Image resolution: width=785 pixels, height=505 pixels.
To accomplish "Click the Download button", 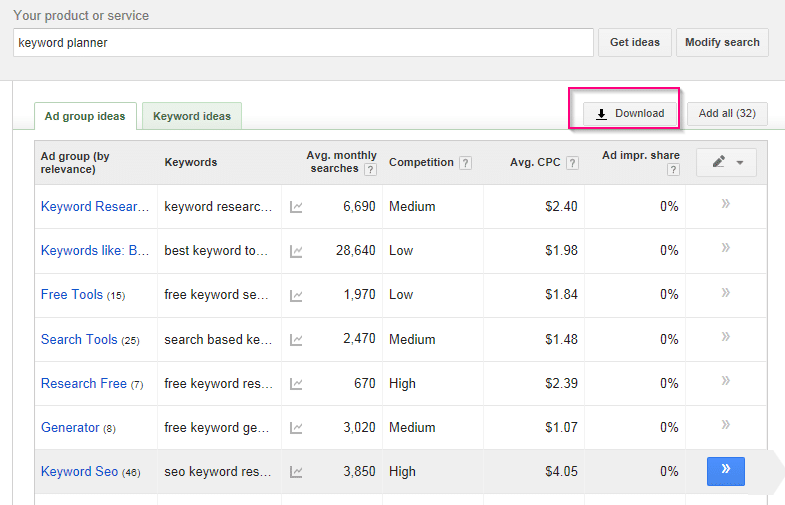I will 630,114.
